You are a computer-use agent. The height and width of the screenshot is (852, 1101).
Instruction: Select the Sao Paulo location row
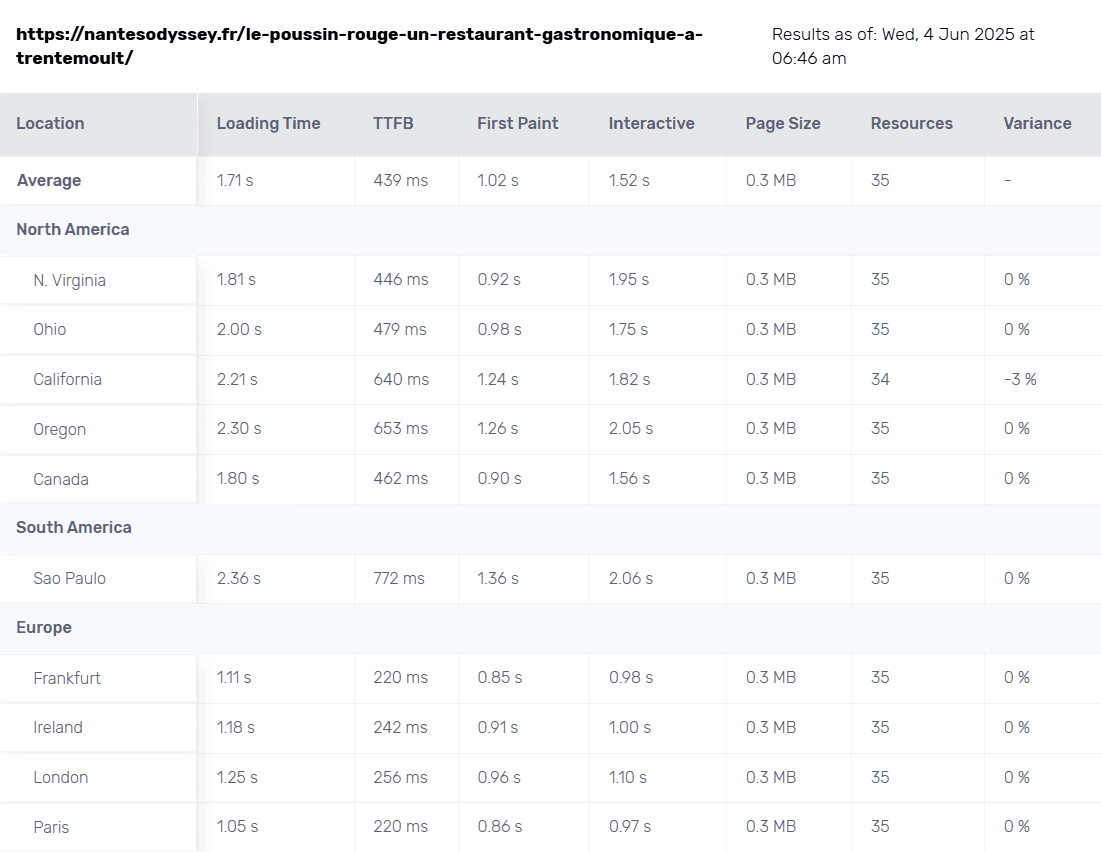(x=69, y=579)
